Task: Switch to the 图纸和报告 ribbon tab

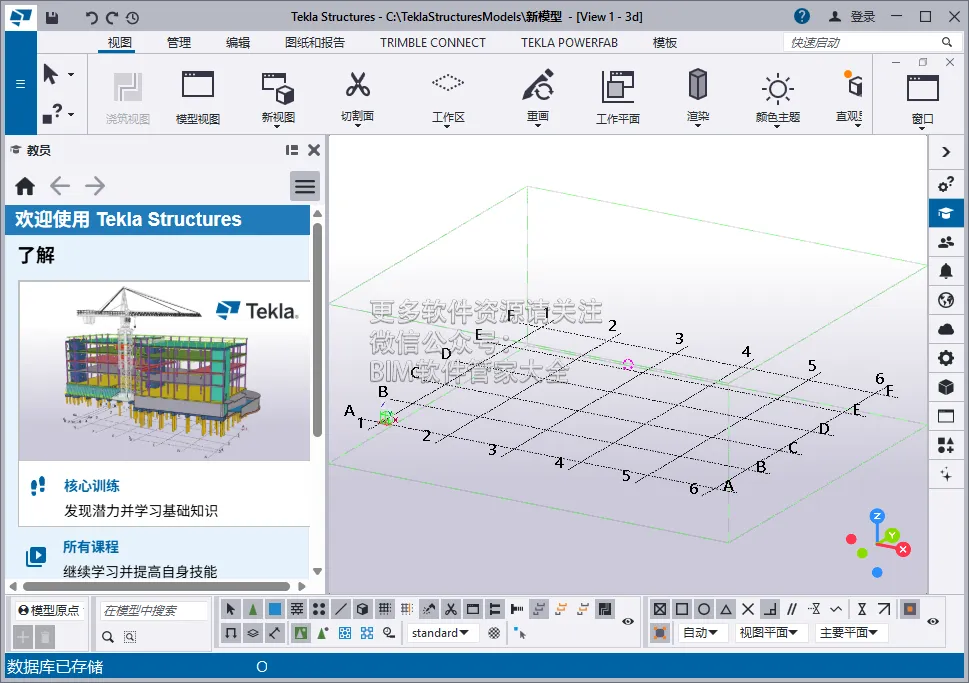Action: (315, 43)
